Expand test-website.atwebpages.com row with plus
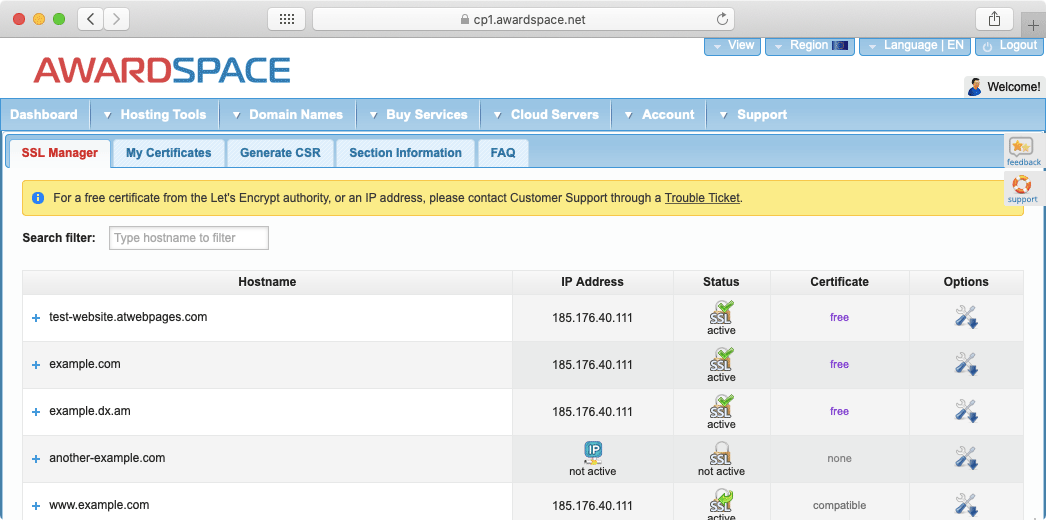The image size is (1046, 520). [36, 318]
